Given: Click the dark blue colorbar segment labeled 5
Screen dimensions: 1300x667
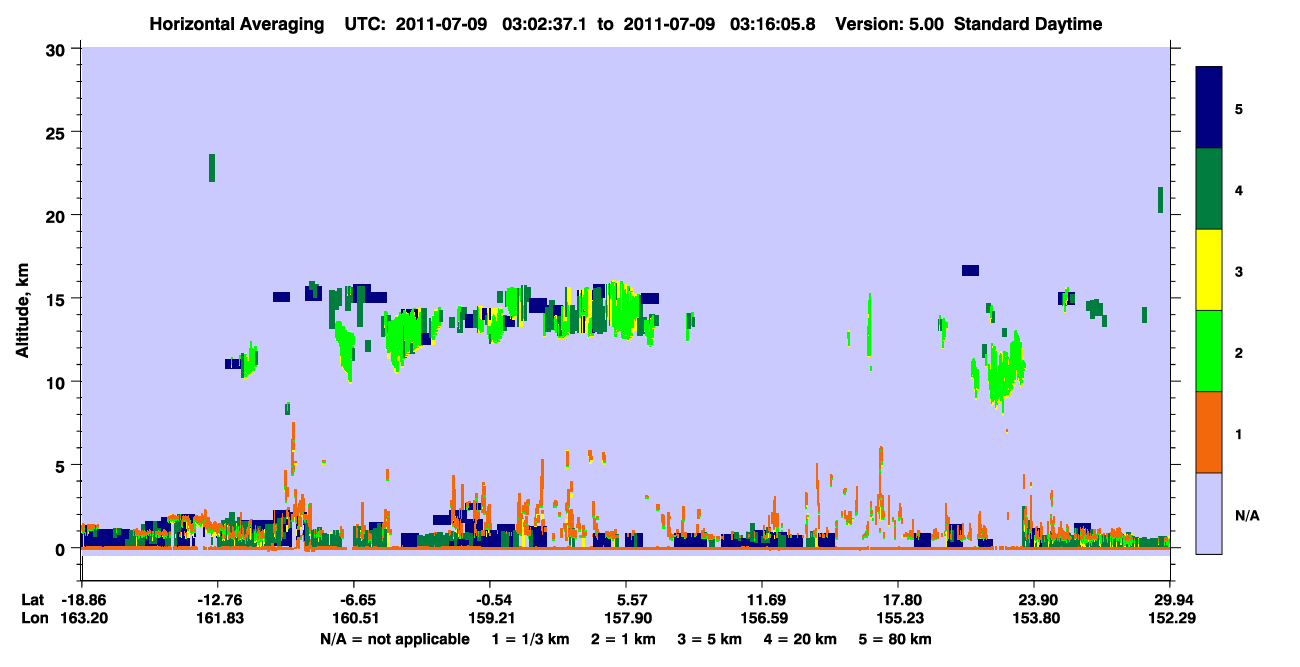Looking at the screenshot, I should pyautogui.click(x=1209, y=108).
